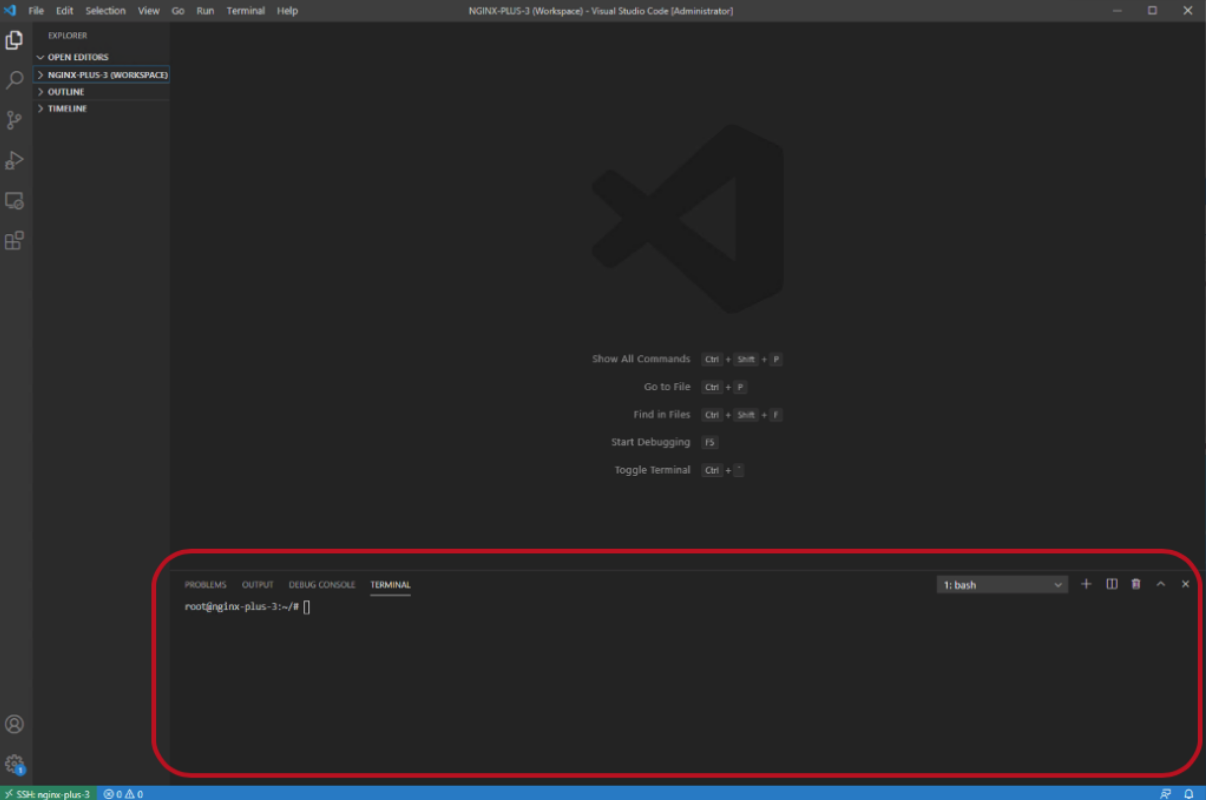Open the Remote Explorer view
The height and width of the screenshot is (801, 1207).
point(14,200)
